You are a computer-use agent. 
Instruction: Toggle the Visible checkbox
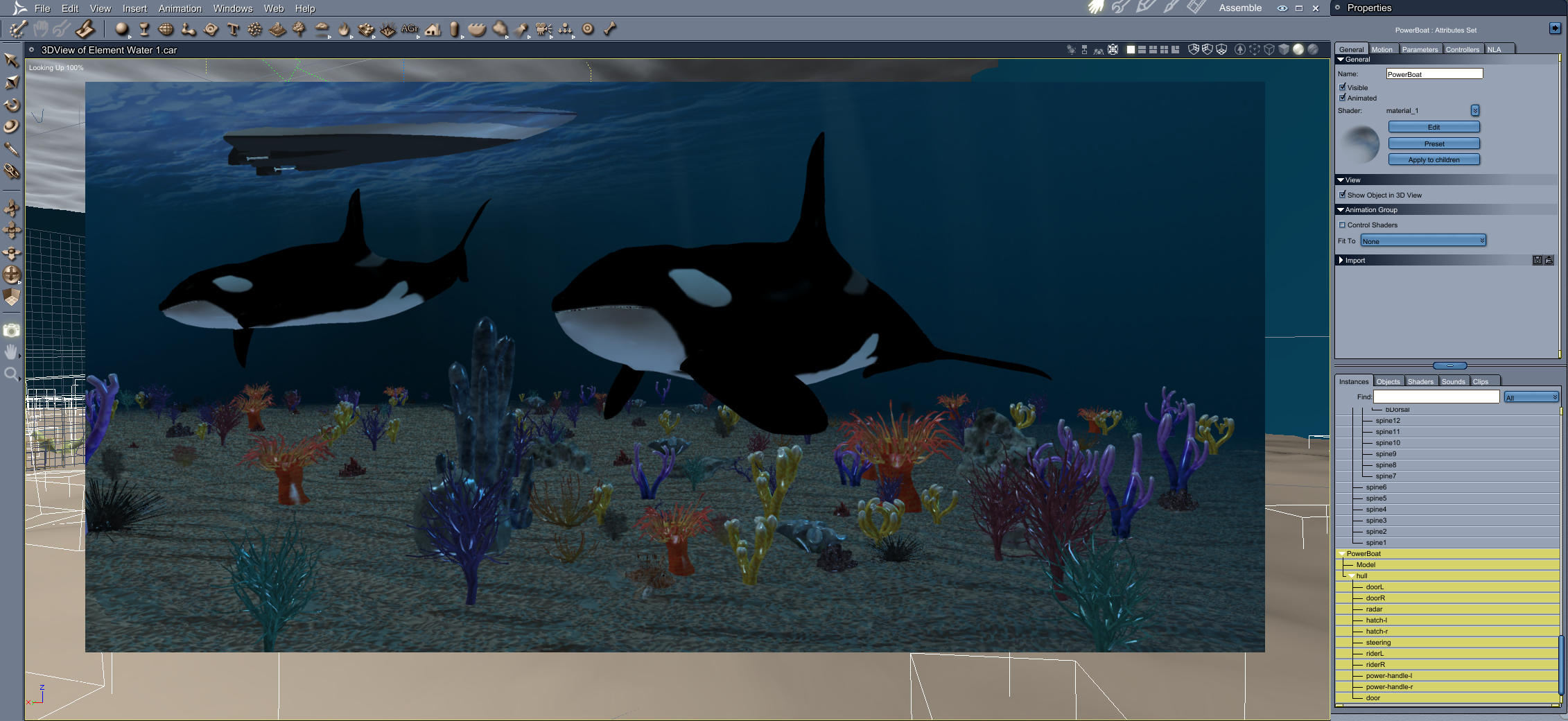click(x=1343, y=87)
